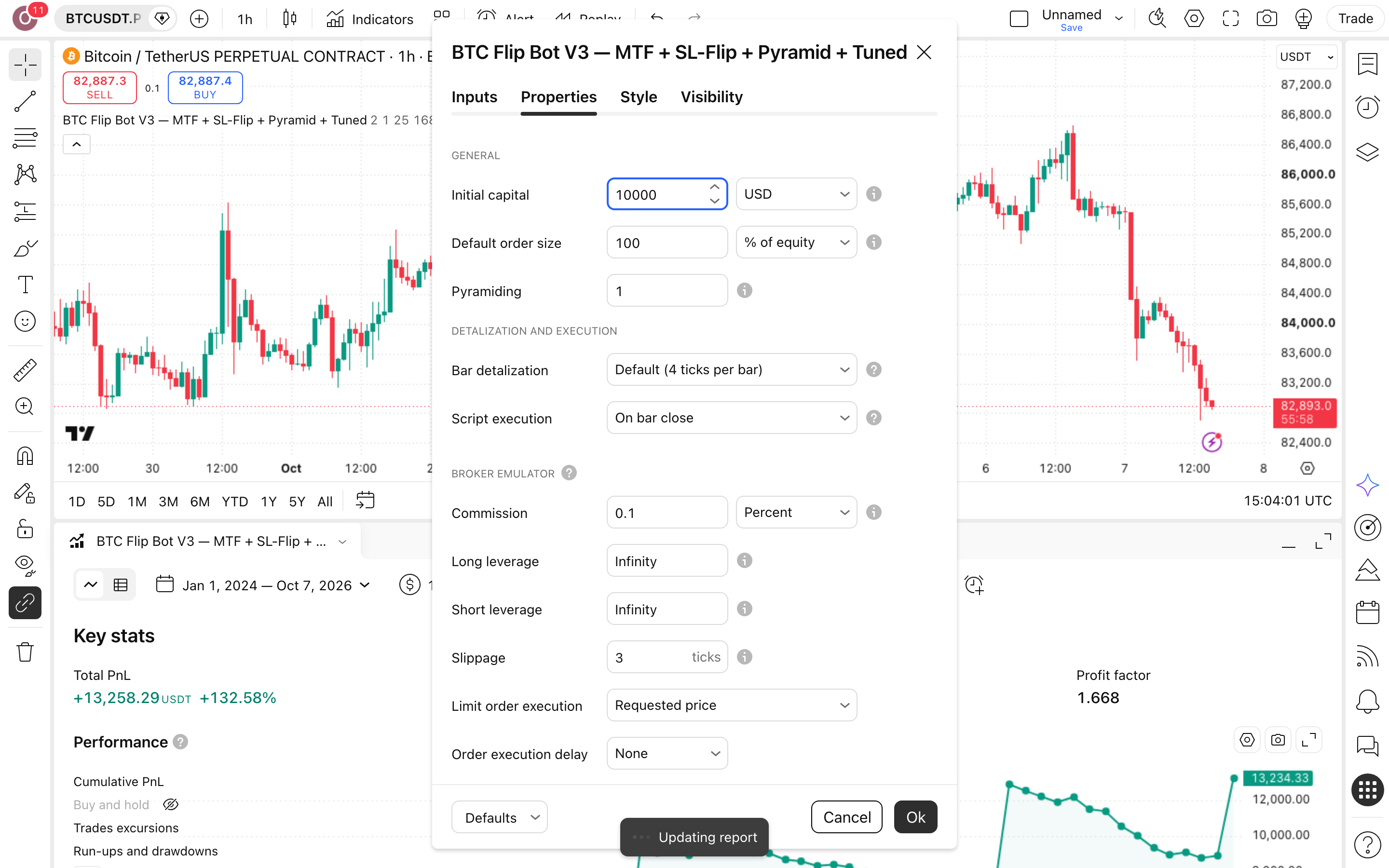Click the Trade button
This screenshot has height=868, width=1389.
(1355, 18)
